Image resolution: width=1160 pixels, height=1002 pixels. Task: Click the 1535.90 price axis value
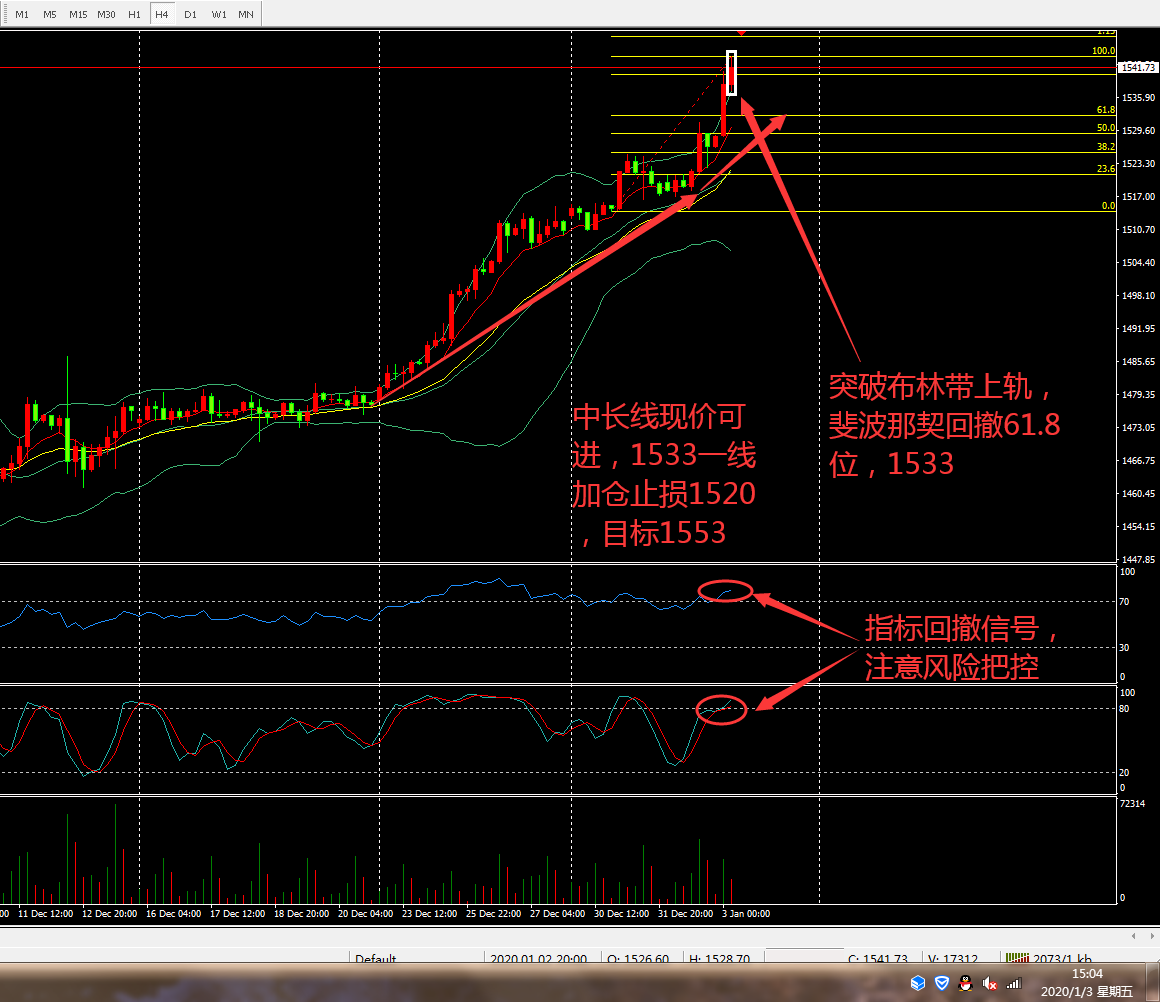pos(1138,98)
